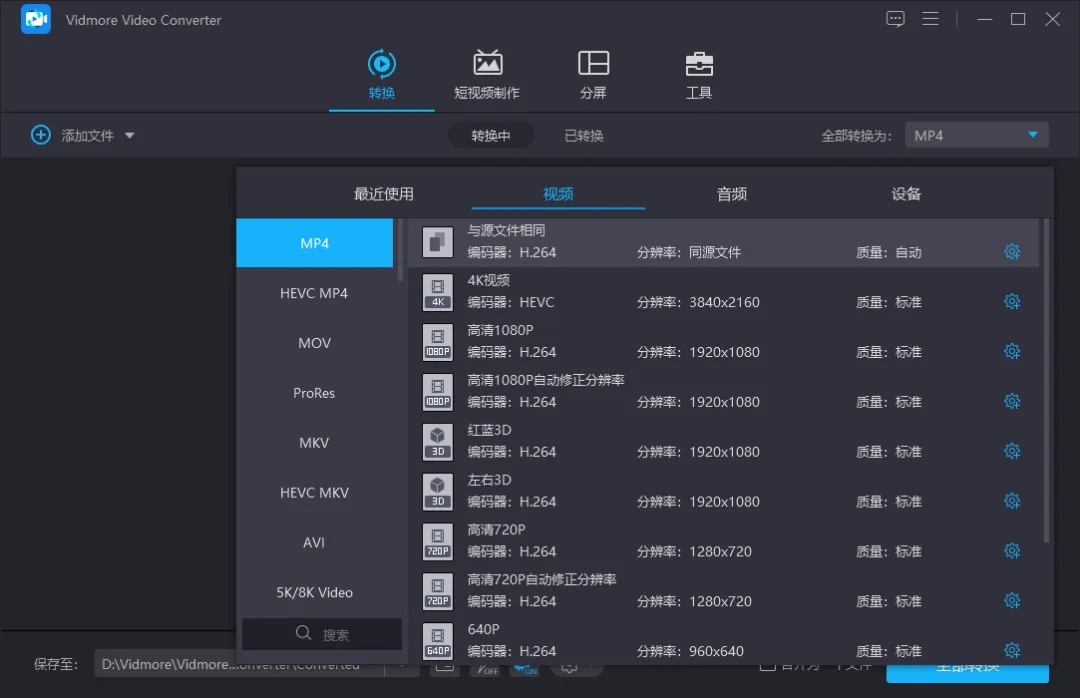Open the 视频 format tab
The height and width of the screenshot is (698, 1080).
tap(558, 194)
